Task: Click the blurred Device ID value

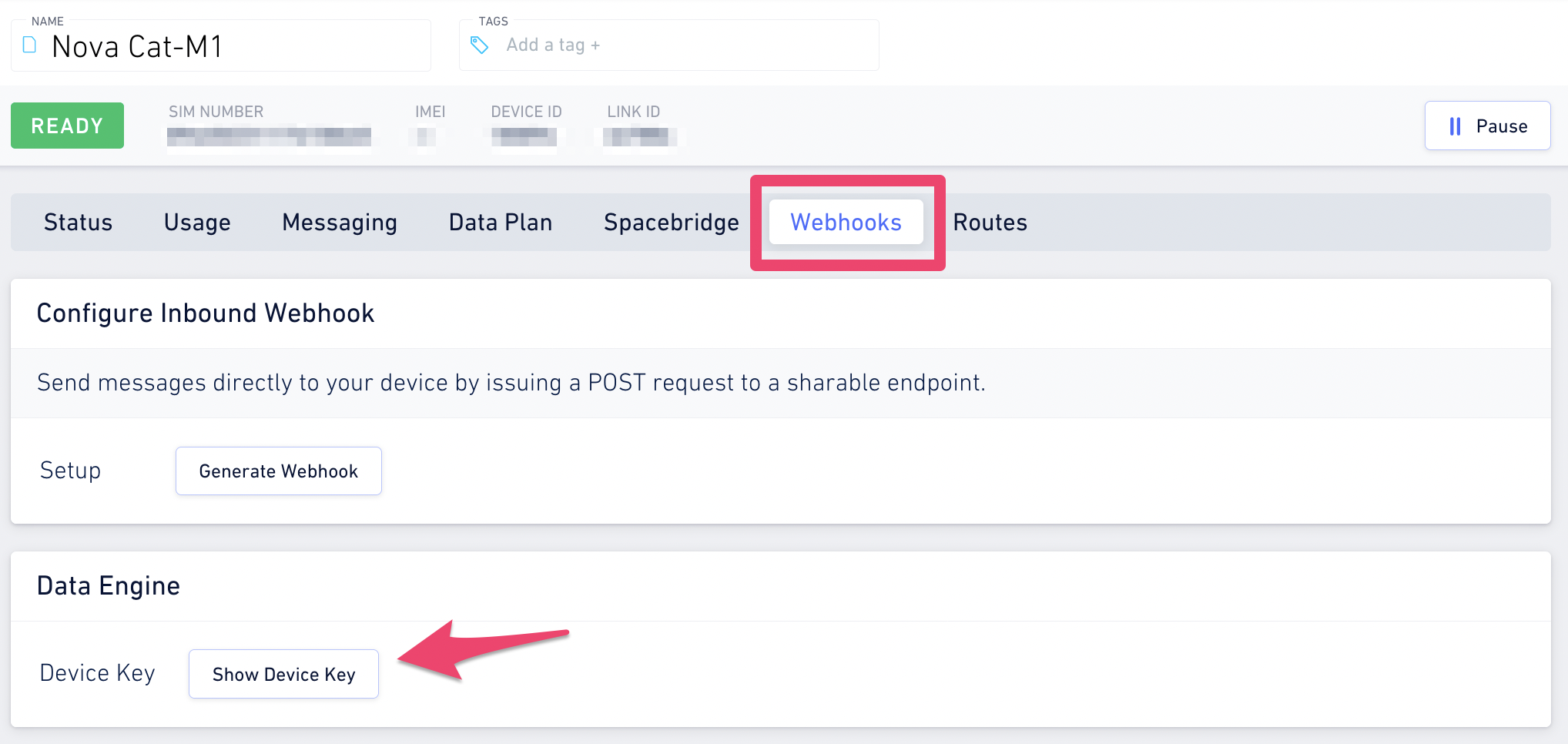Action: (x=524, y=136)
